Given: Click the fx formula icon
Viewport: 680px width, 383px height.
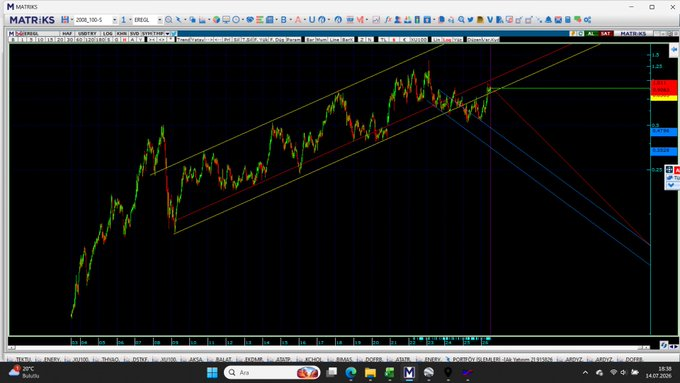Looking at the screenshot, I should [388, 20].
